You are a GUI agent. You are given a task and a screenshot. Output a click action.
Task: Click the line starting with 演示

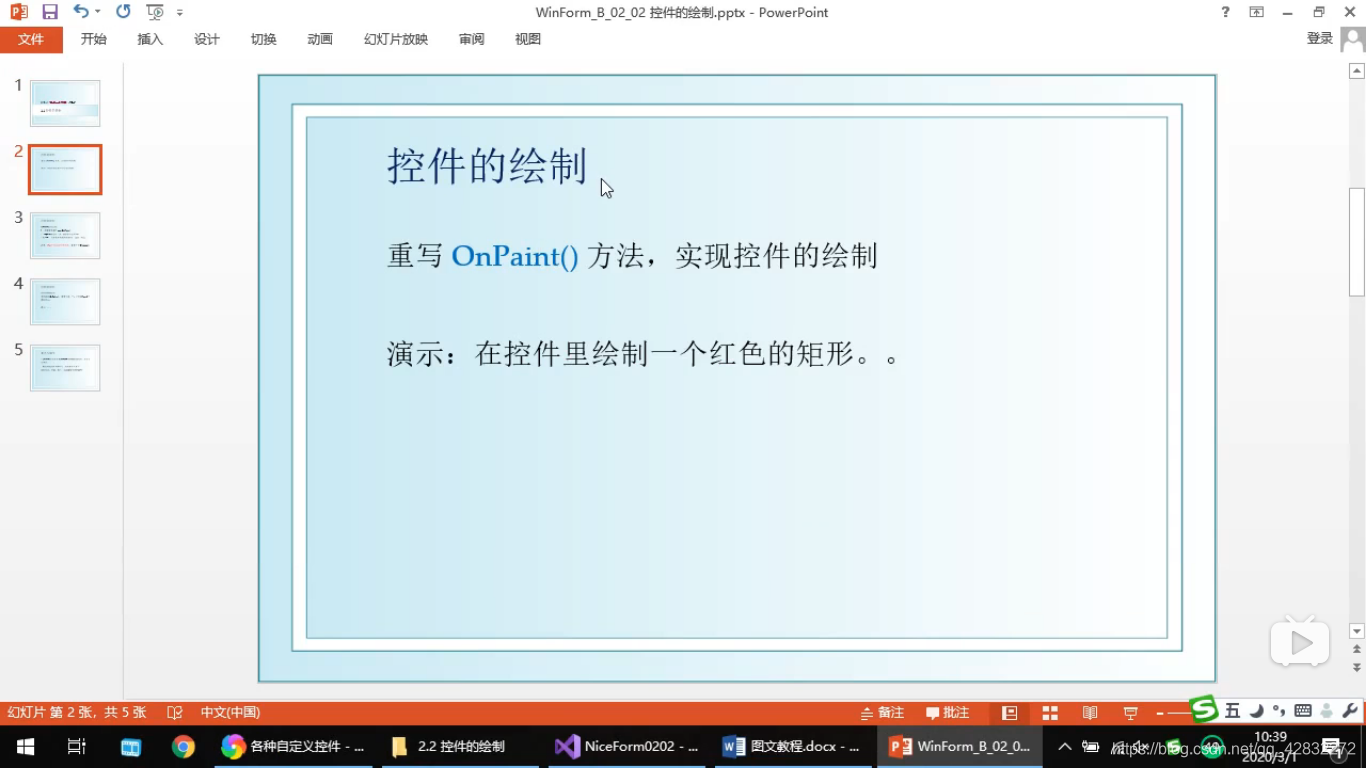[643, 354]
